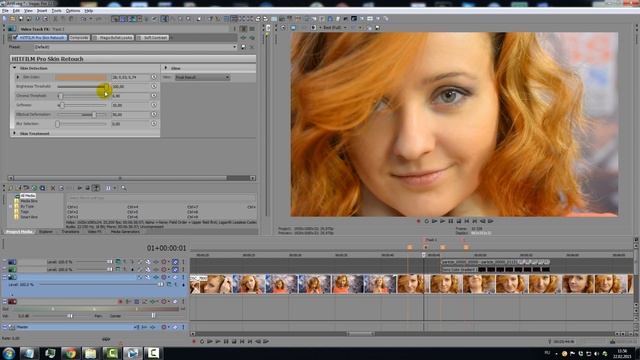This screenshot has width=640, height=360.
Task: Click the Project Media search icon
Action: click(123, 188)
